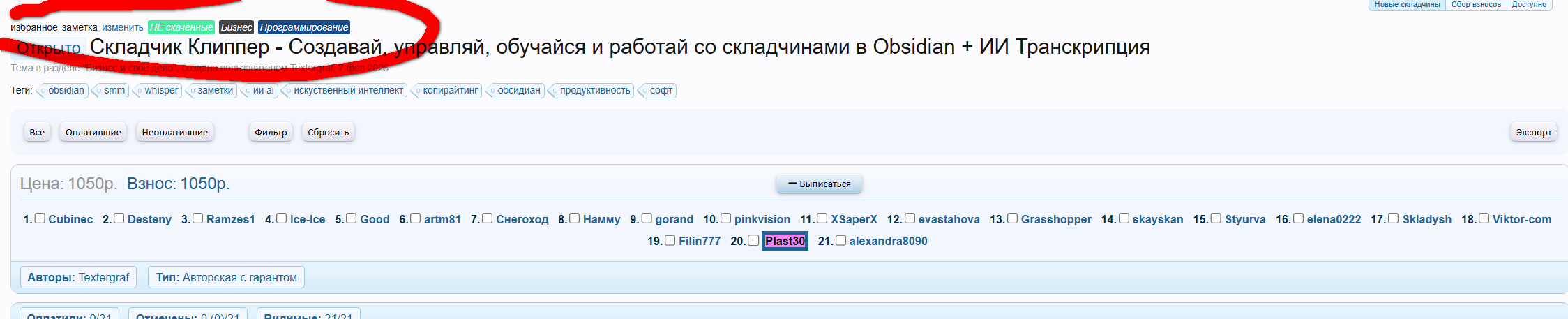The width and height of the screenshot is (1568, 319).
Task: Open author Textergraf's link
Action: (x=104, y=278)
